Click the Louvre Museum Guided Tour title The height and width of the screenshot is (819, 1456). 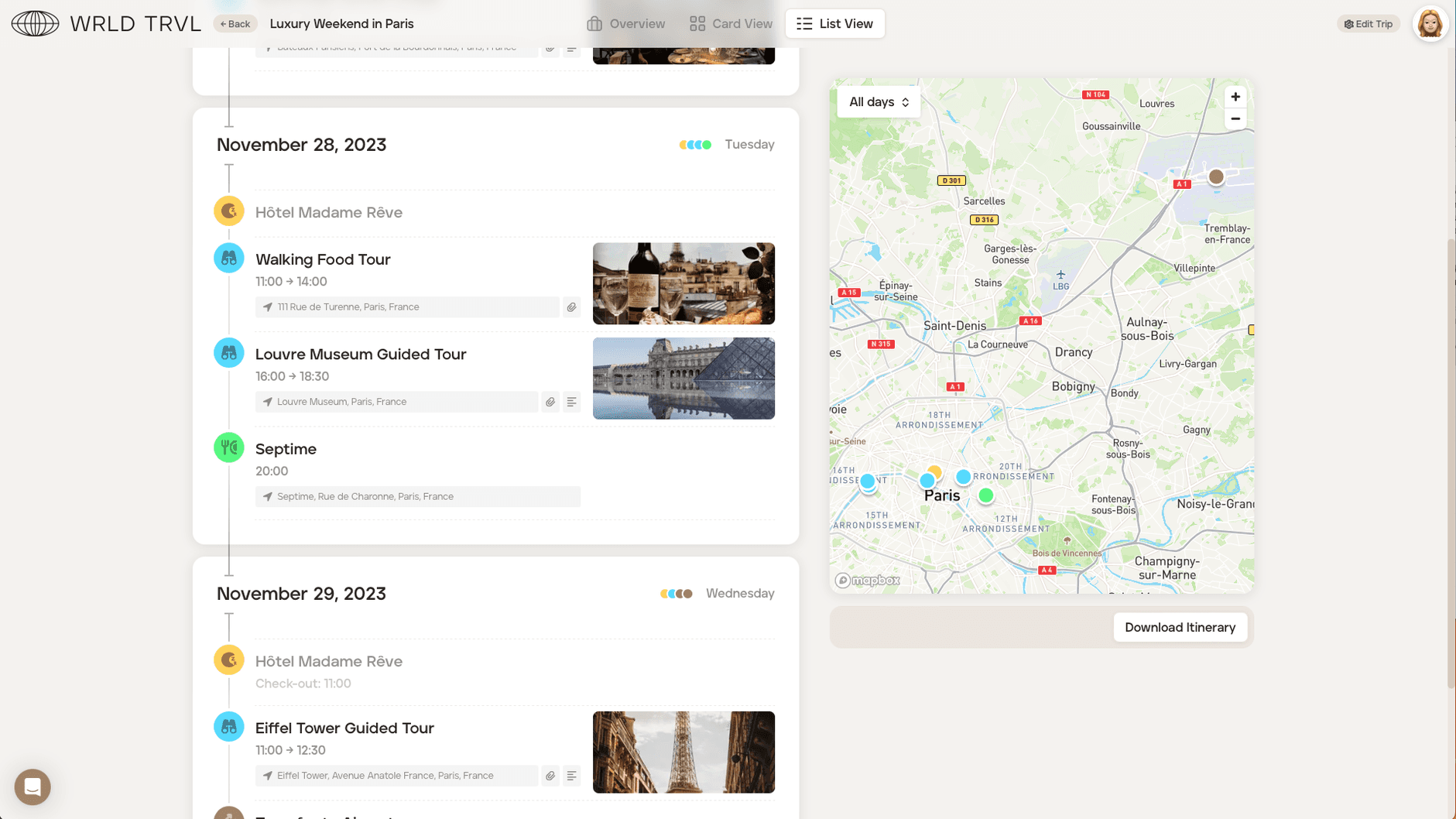[361, 354]
